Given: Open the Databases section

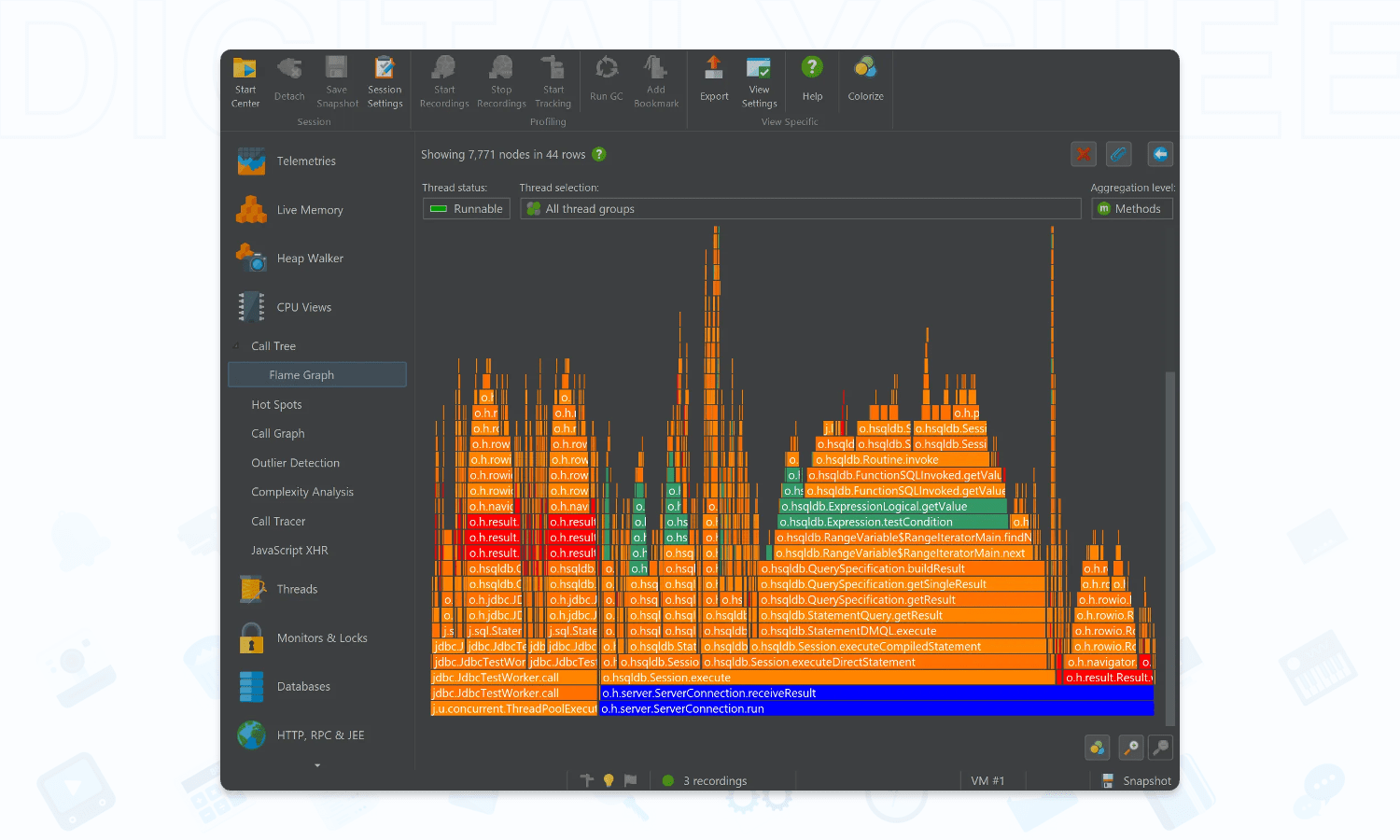Looking at the screenshot, I should click(317, 687).
